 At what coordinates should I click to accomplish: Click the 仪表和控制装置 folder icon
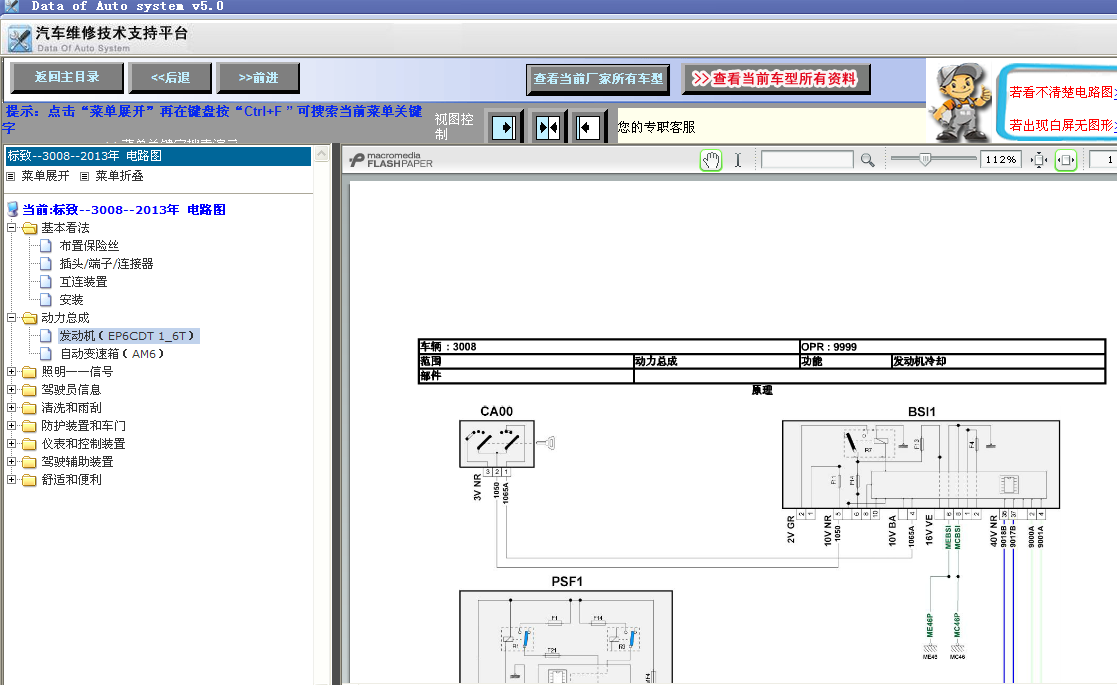(29, 444)
